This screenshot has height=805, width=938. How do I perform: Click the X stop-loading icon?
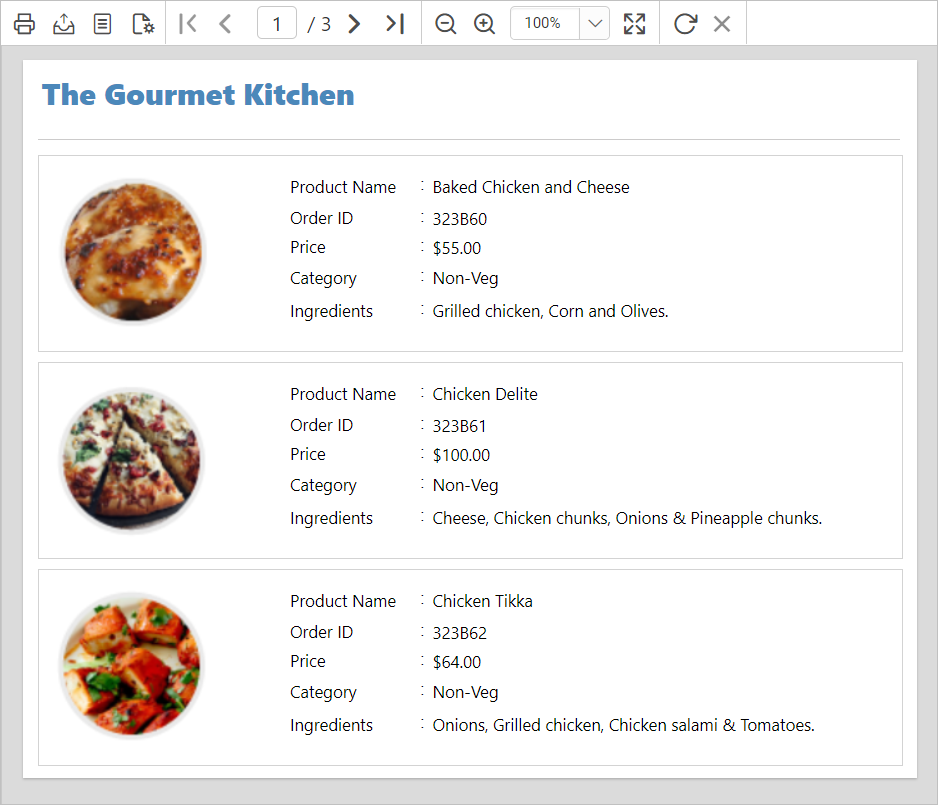click(722, 24)
